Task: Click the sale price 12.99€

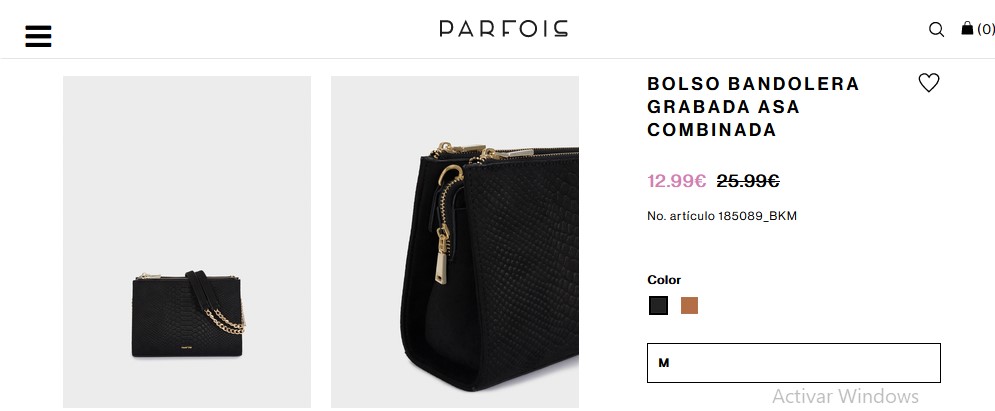Action: coord(677,181)
